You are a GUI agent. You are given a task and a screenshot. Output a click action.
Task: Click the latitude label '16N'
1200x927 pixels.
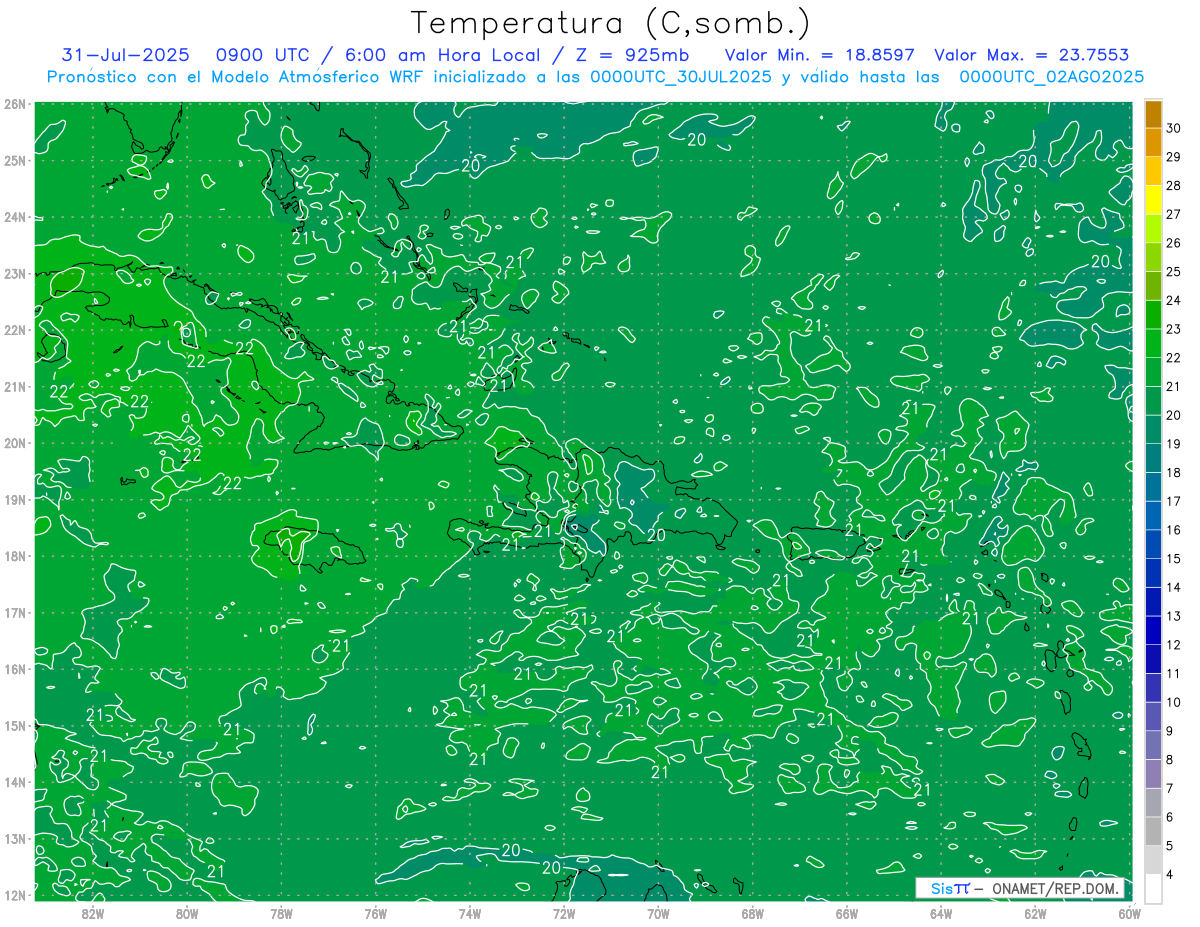point(15,669)
